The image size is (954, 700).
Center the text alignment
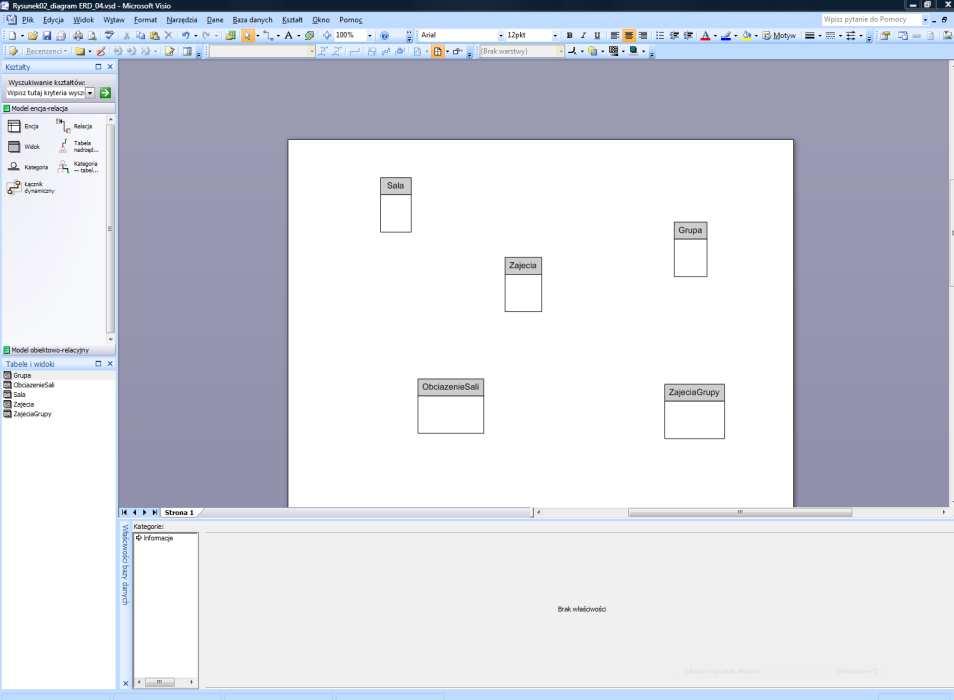click(629, 35)
